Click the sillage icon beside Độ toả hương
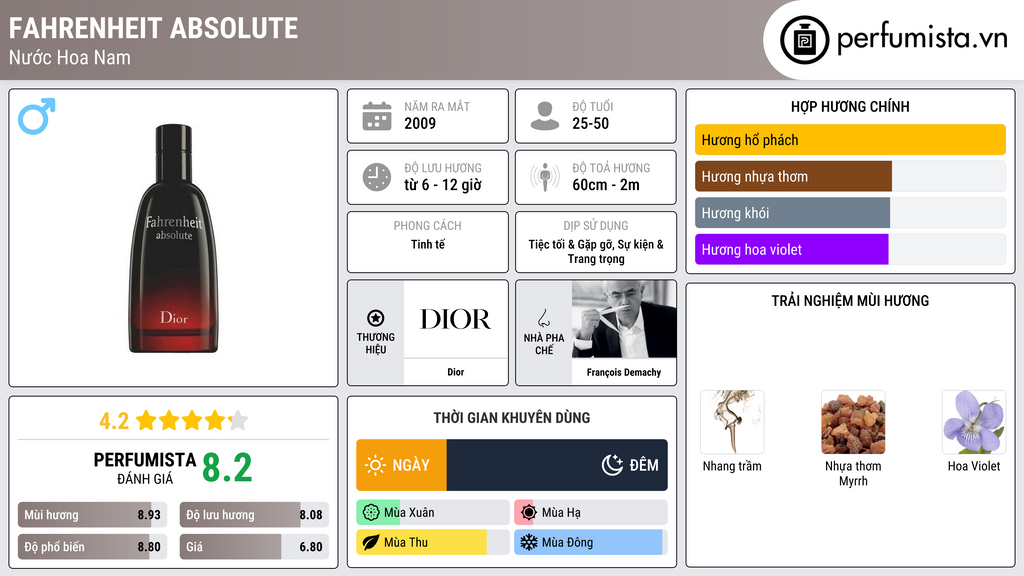This screenshot has height=576, width=1024. click(x=545, y=177)
